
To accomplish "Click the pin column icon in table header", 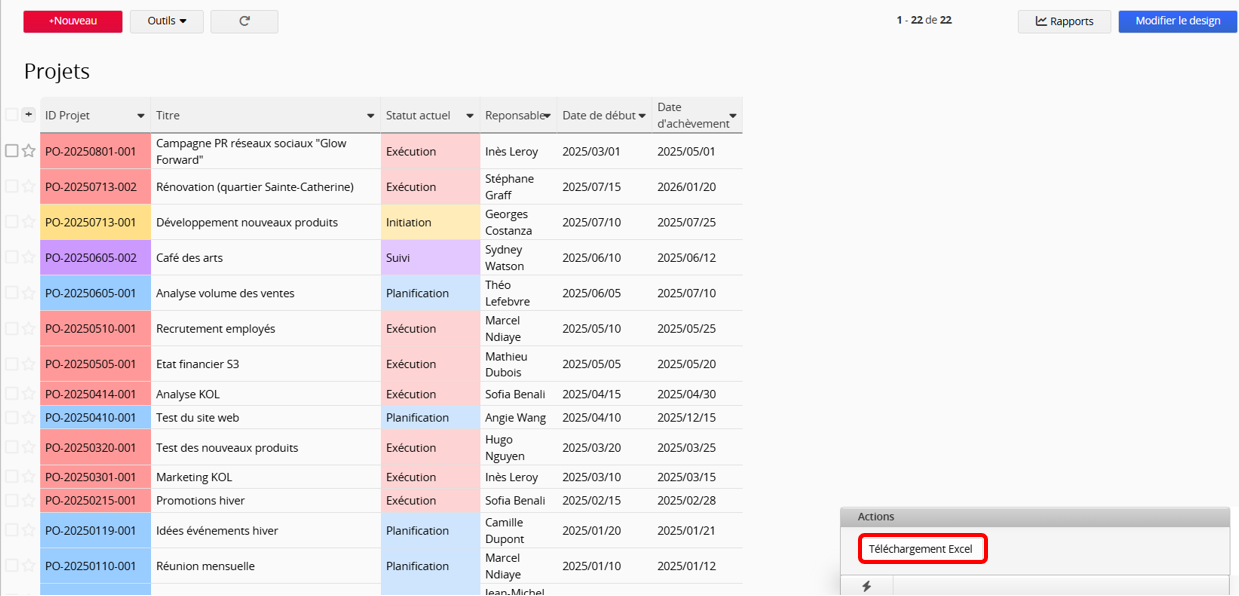I will pyautogui.click(x=29, y=115).
